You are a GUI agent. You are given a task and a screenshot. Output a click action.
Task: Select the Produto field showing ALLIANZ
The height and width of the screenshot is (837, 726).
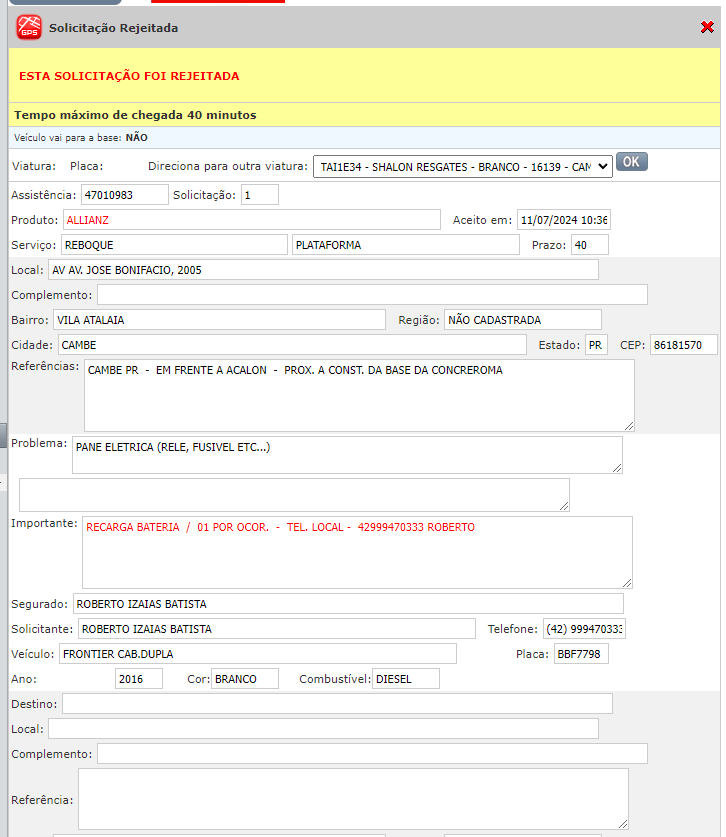(251, 220)
